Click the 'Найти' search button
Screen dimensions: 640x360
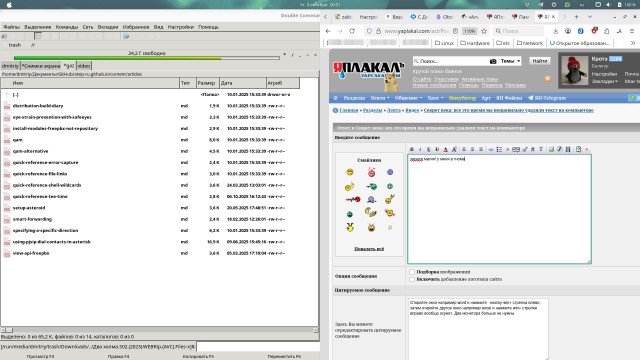point(540,61)
